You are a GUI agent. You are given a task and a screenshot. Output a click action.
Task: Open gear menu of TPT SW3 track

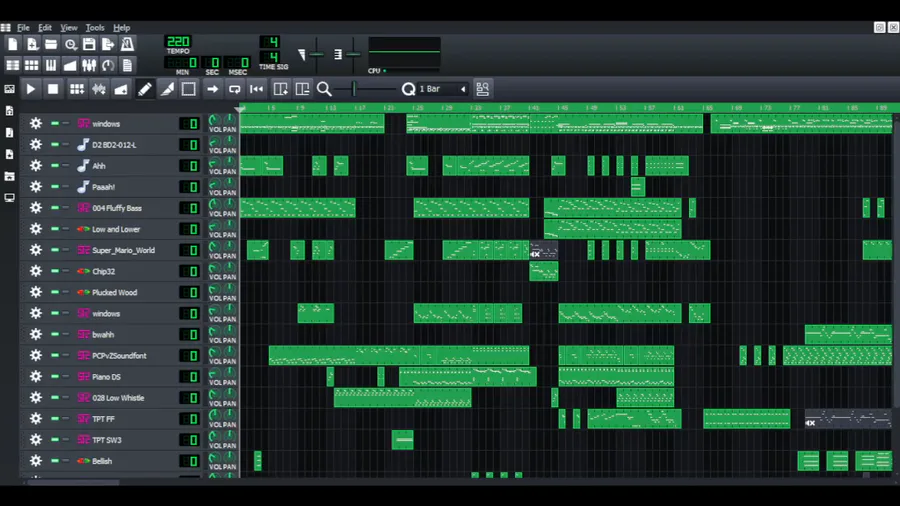tap(36, 439)
